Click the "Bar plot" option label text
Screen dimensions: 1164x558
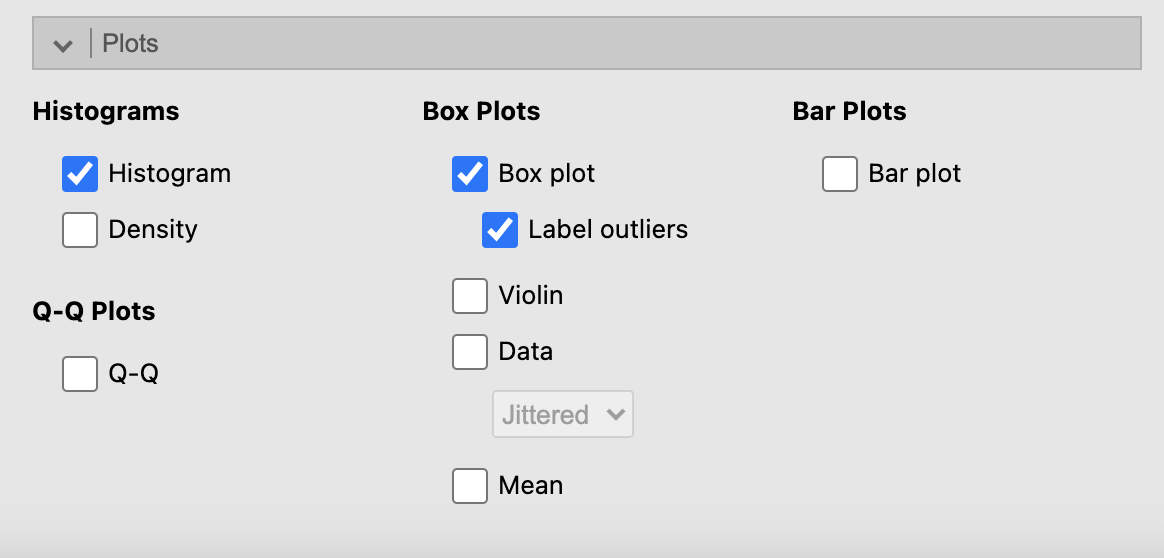(x=914, y=174)
